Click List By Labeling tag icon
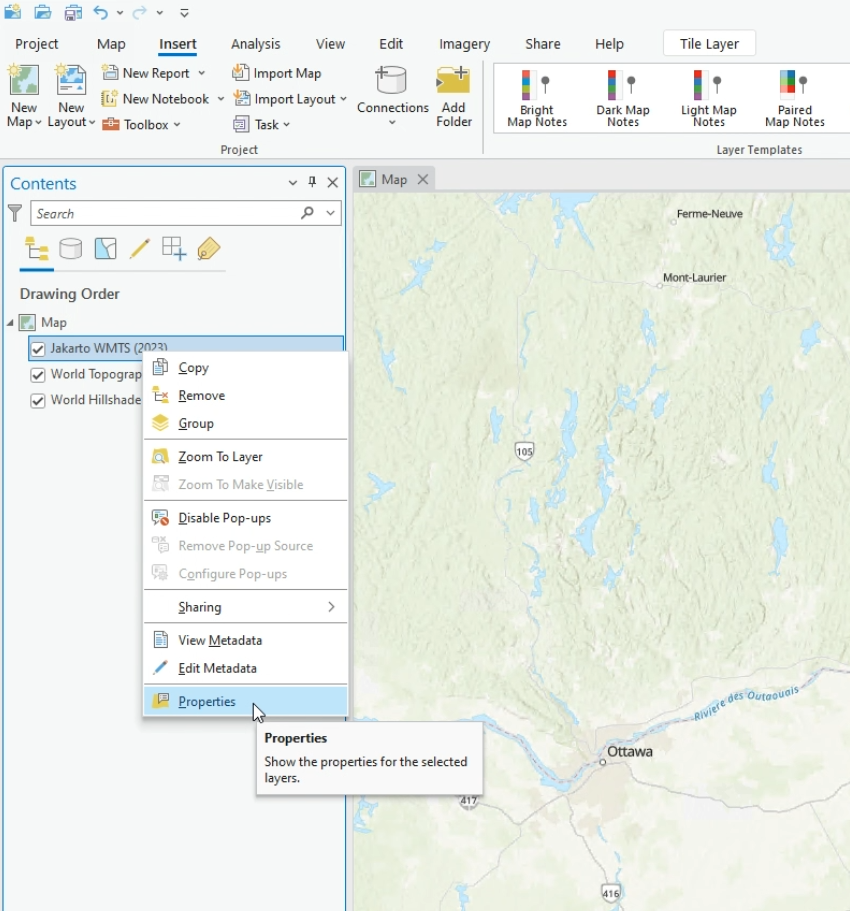850x911 pixels. click(x=208, y=249)
